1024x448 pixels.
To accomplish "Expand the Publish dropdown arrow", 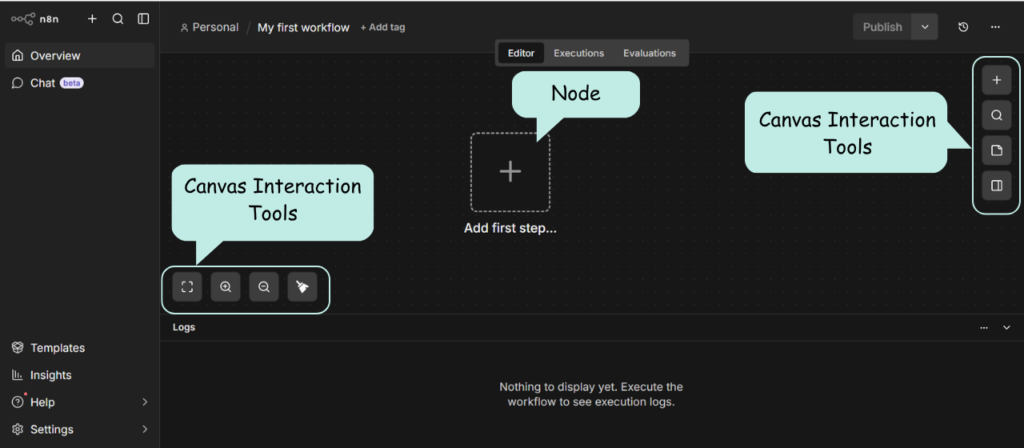I will point(925,27).
